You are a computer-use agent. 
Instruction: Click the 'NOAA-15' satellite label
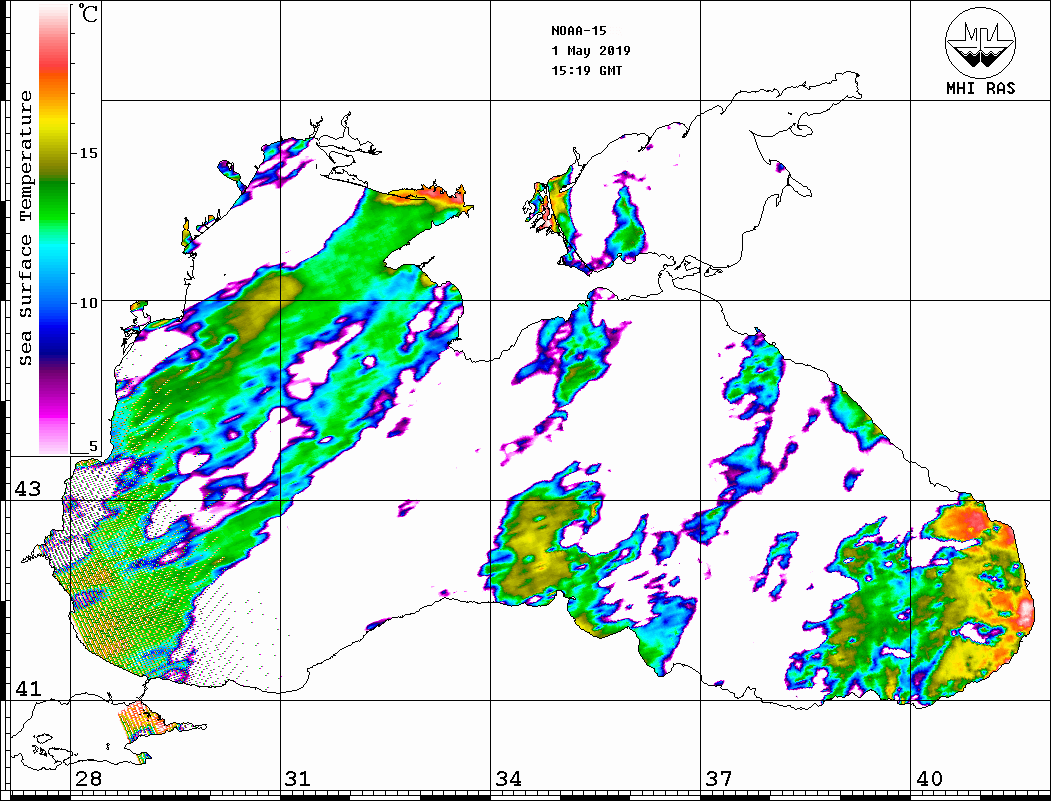(x=578, y=31)
